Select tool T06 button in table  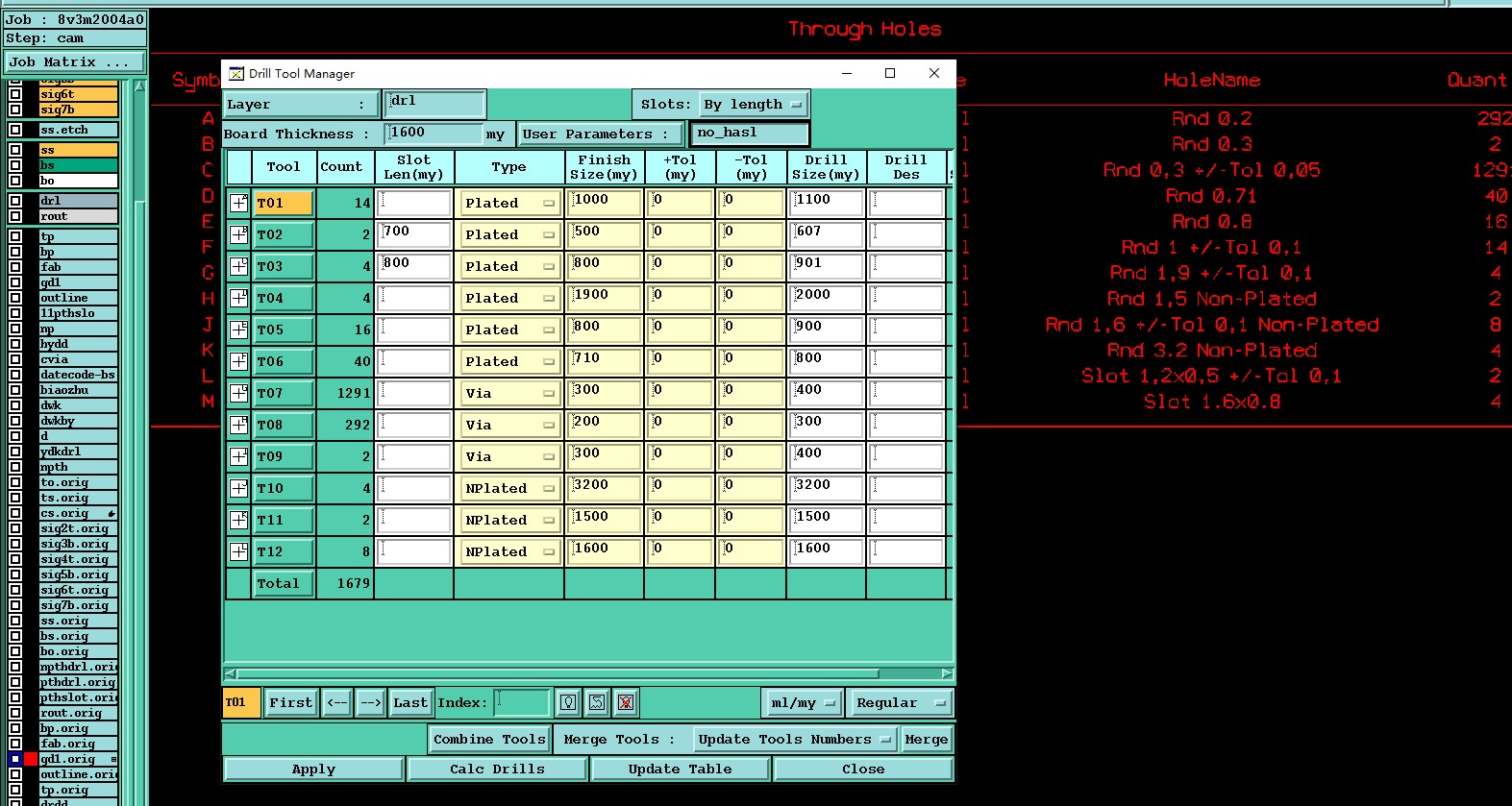coord(284,361)
